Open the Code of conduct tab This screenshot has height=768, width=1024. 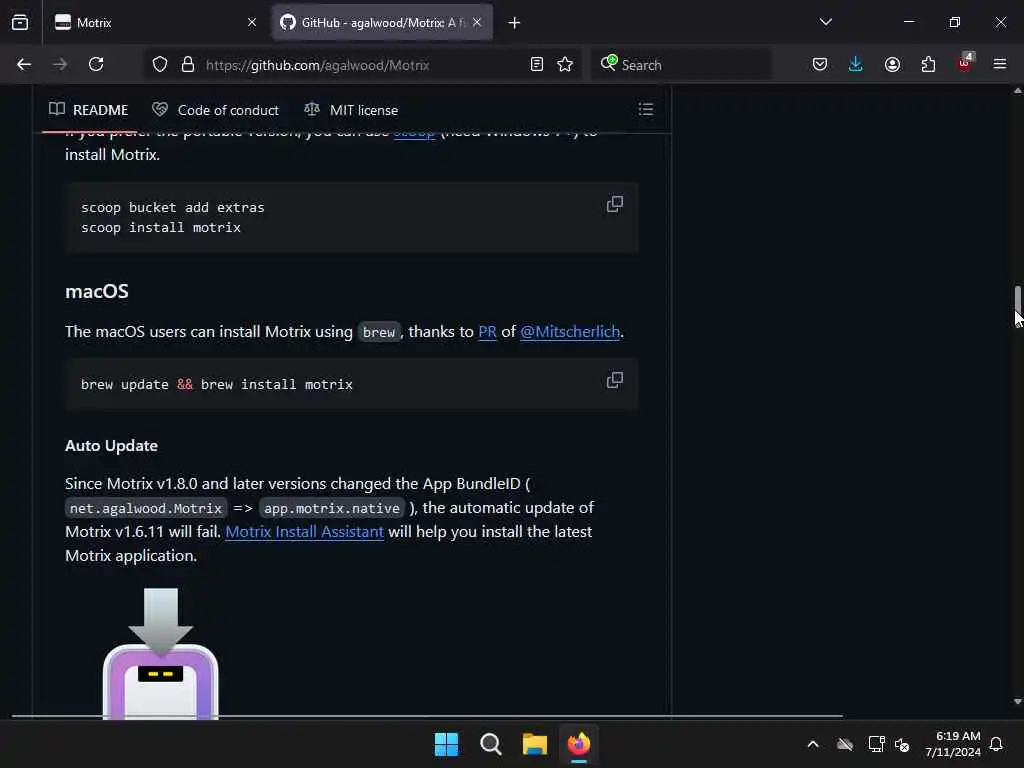(216, 110)
